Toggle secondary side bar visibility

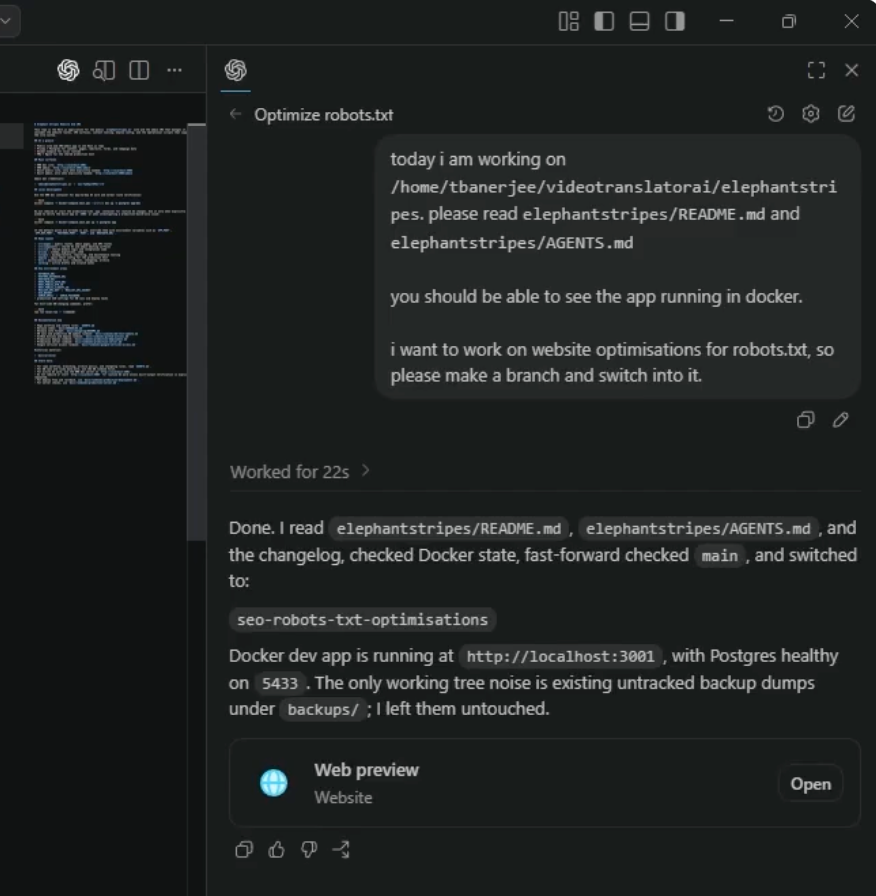pyautogui.click(x=675, y=22)
